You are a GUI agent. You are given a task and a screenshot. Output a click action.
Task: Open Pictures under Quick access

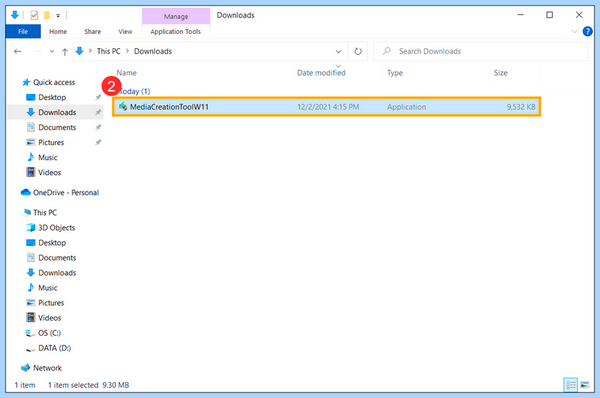[51, 142]
